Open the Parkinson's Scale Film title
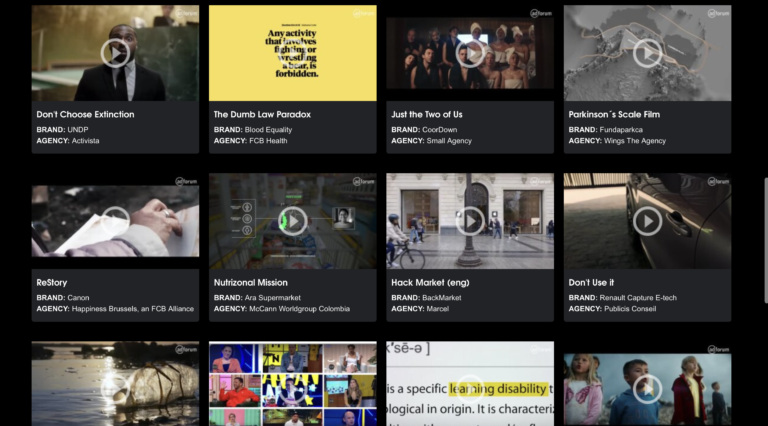Viewport: 768px width, 426px height. click(614, 115)
